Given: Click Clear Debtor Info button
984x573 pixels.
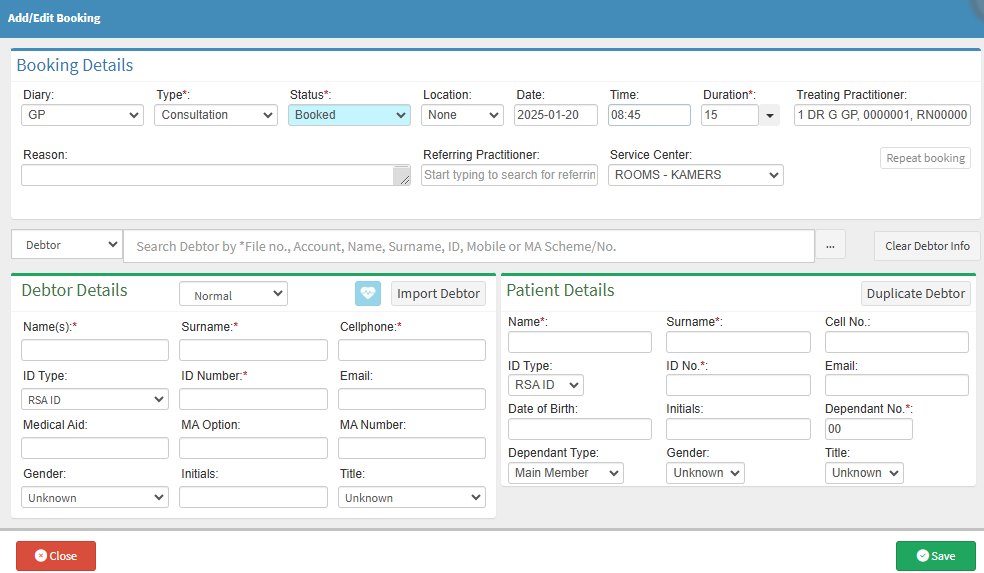Looking at the screenshot, I should click(x=927, y=246).
